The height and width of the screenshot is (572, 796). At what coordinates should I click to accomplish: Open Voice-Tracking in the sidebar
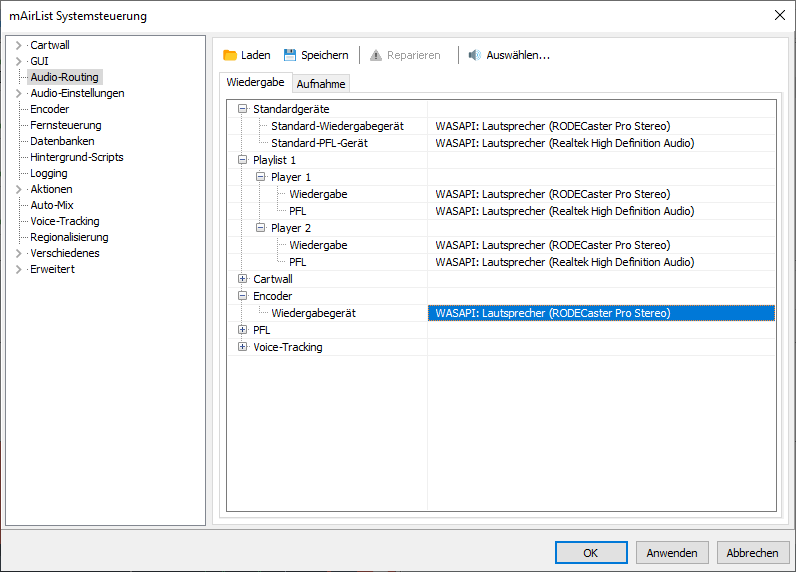64,221
